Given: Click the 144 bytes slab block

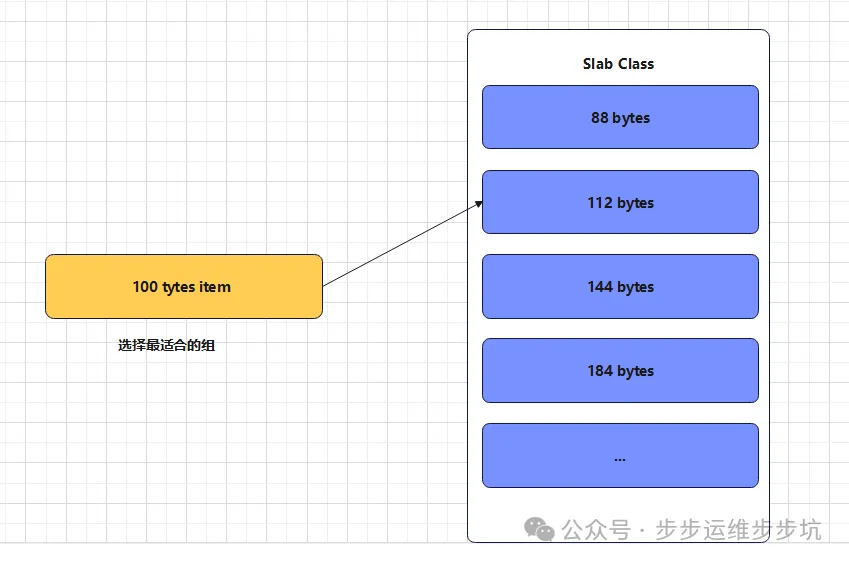Looking at the screenshot, I should point(620,286).
